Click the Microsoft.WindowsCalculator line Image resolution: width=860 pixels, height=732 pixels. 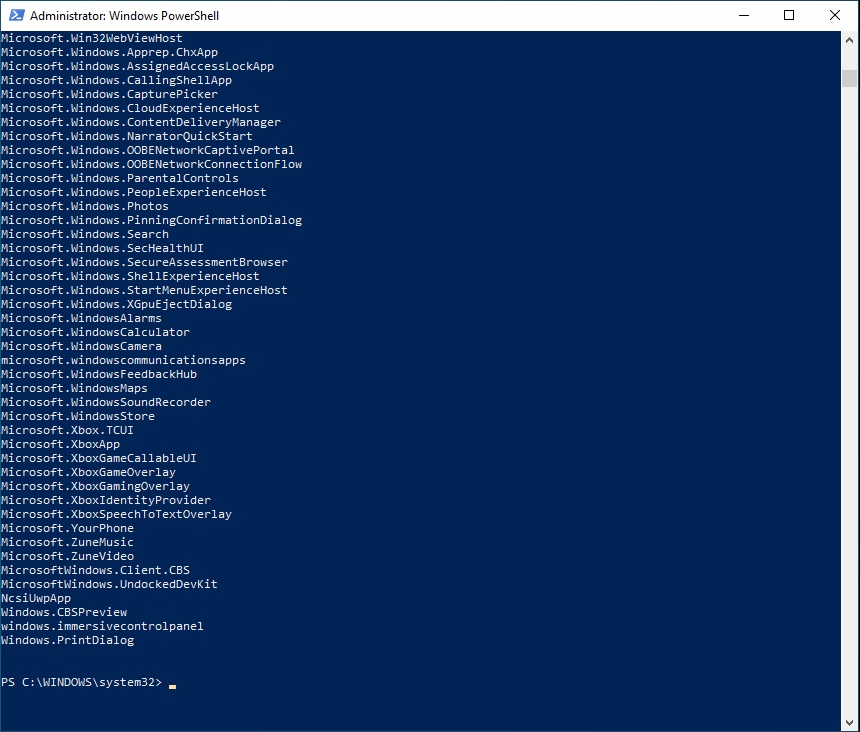tap(95, 332)
